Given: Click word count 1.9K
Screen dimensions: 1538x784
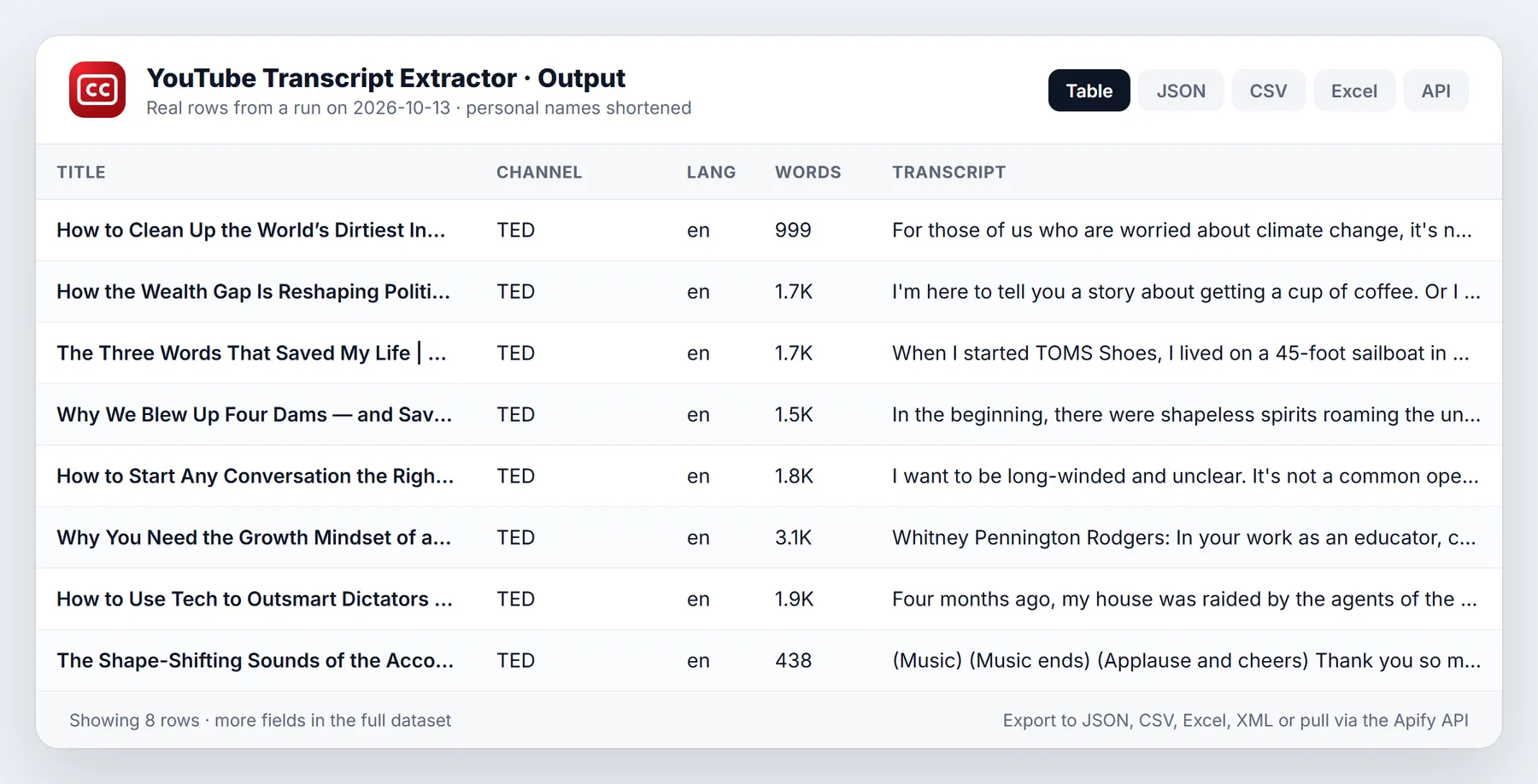Looking at the screenshot, I should click(x=794, y=599).
